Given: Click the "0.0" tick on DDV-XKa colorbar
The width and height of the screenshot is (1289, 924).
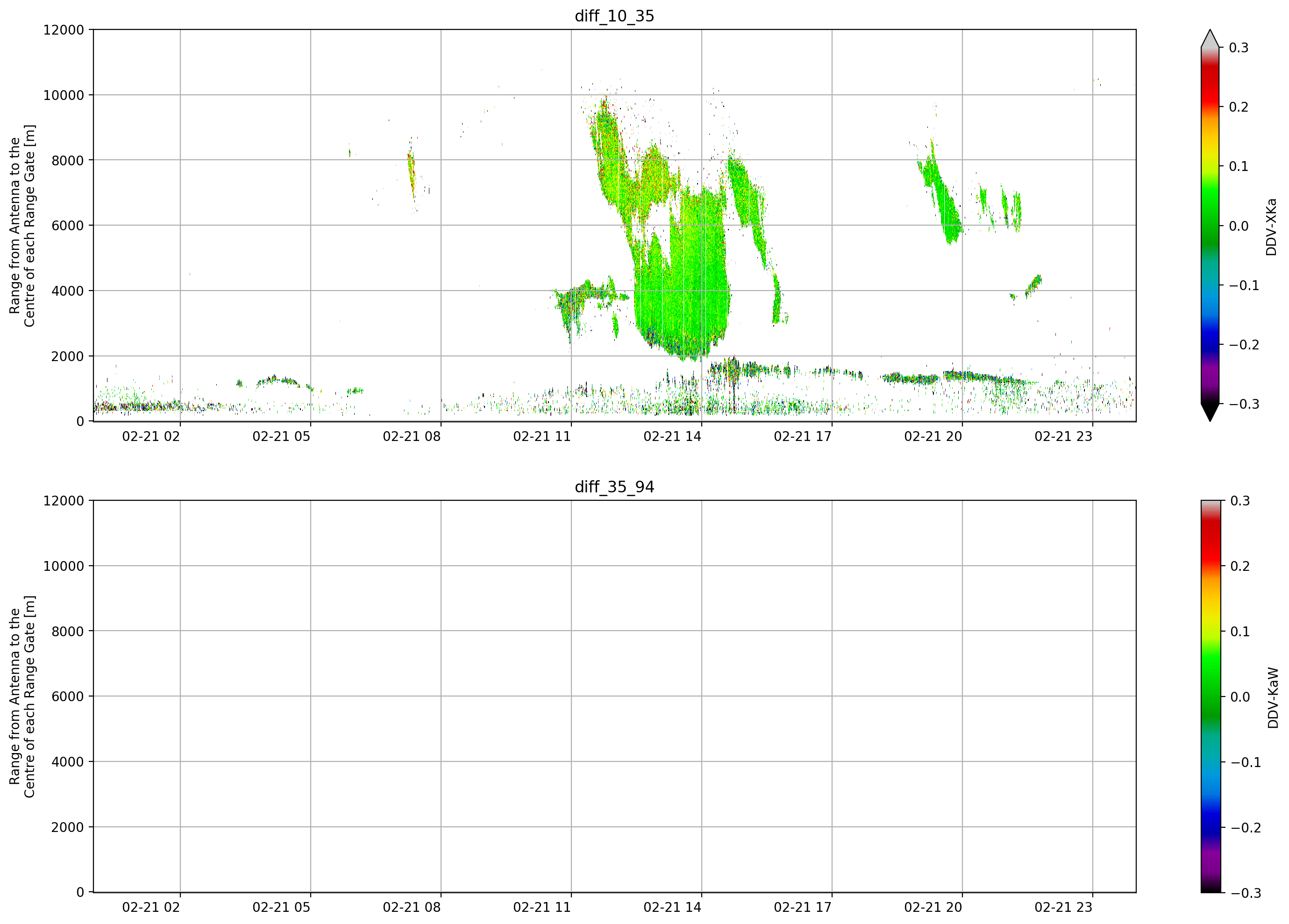Looking at the screenshot, I should (1239, 226).
